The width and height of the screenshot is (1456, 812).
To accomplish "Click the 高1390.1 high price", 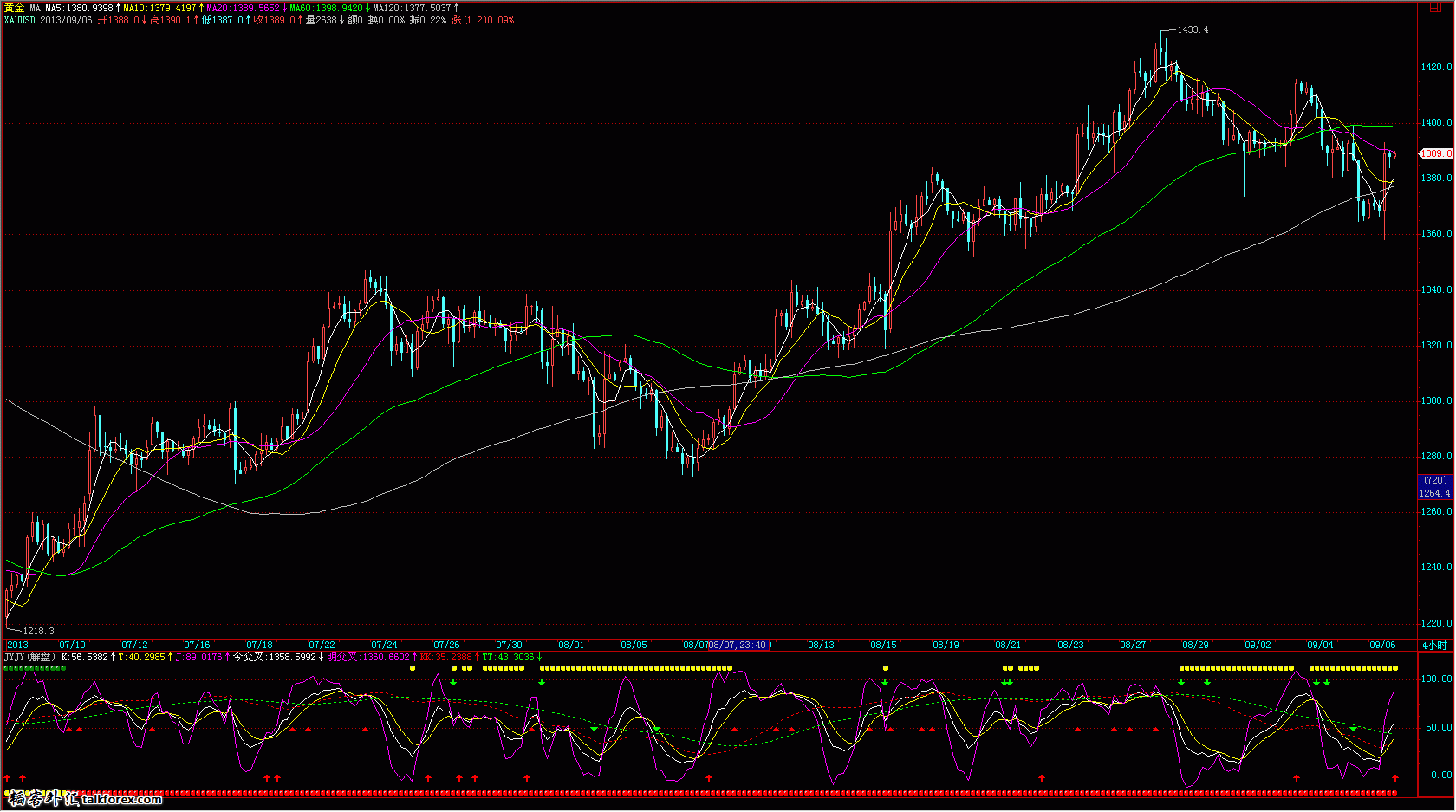I will point(170,20).
